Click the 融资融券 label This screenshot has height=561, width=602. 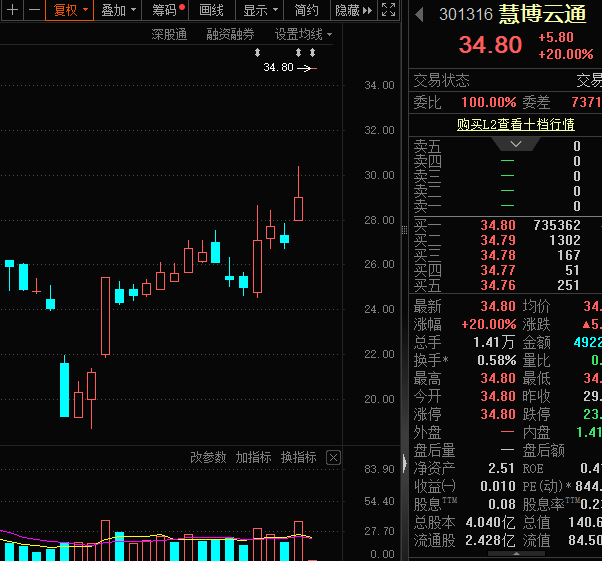click(x=230, y=35)
